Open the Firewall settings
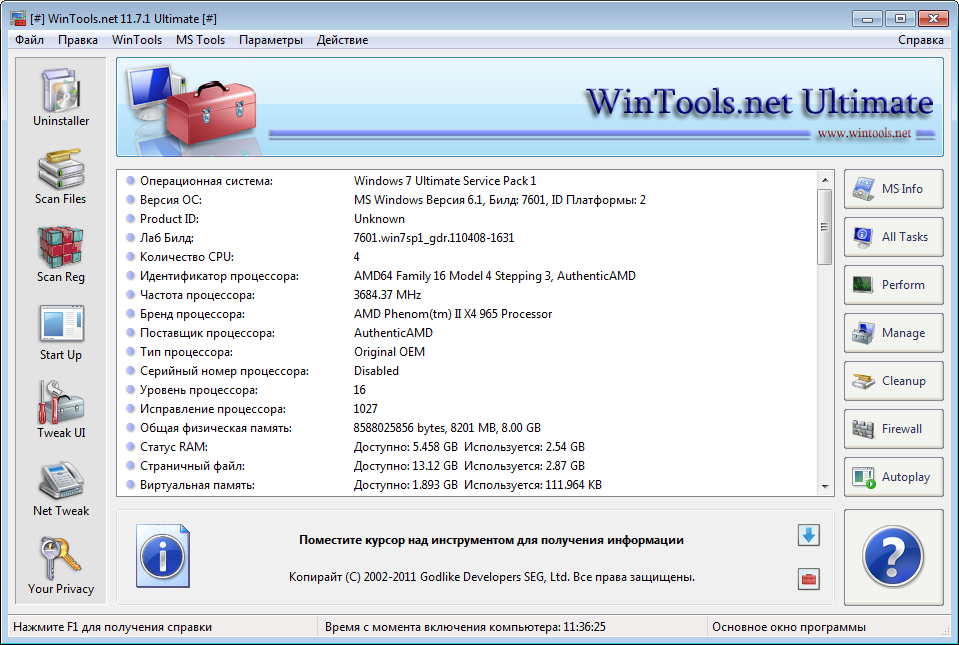Screen dimensions: 959x645 (894, 429)
